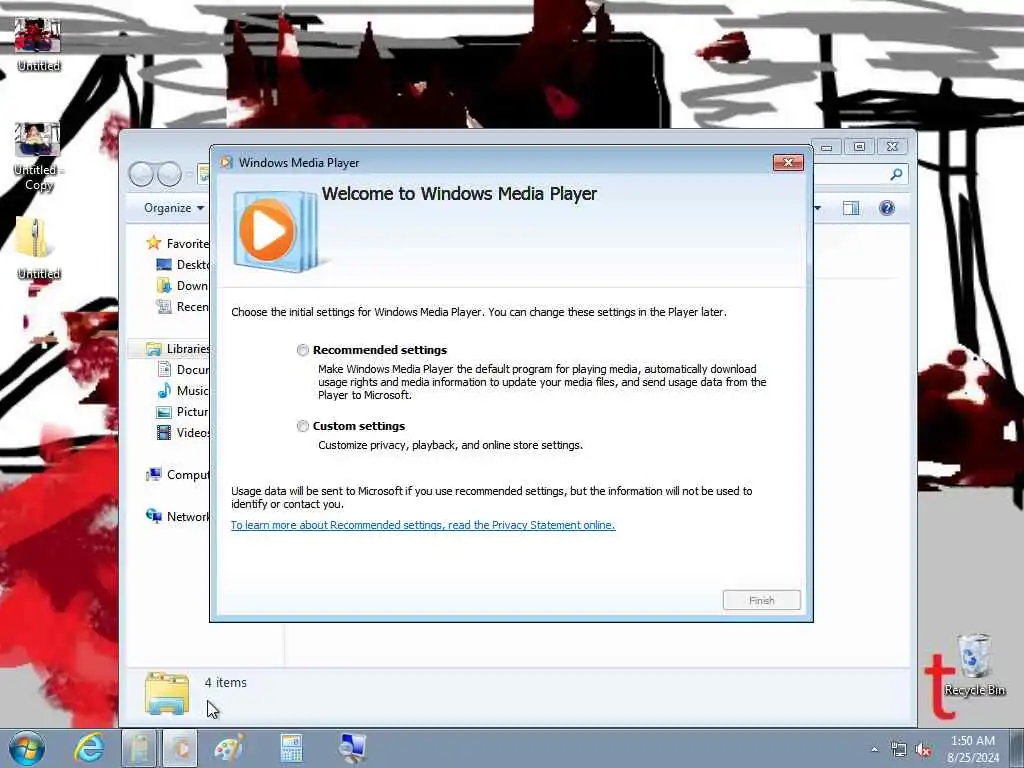The image size is (1024, 768).
Task: Select the Recommended settings radio button
Action: [x=302, y=350]
